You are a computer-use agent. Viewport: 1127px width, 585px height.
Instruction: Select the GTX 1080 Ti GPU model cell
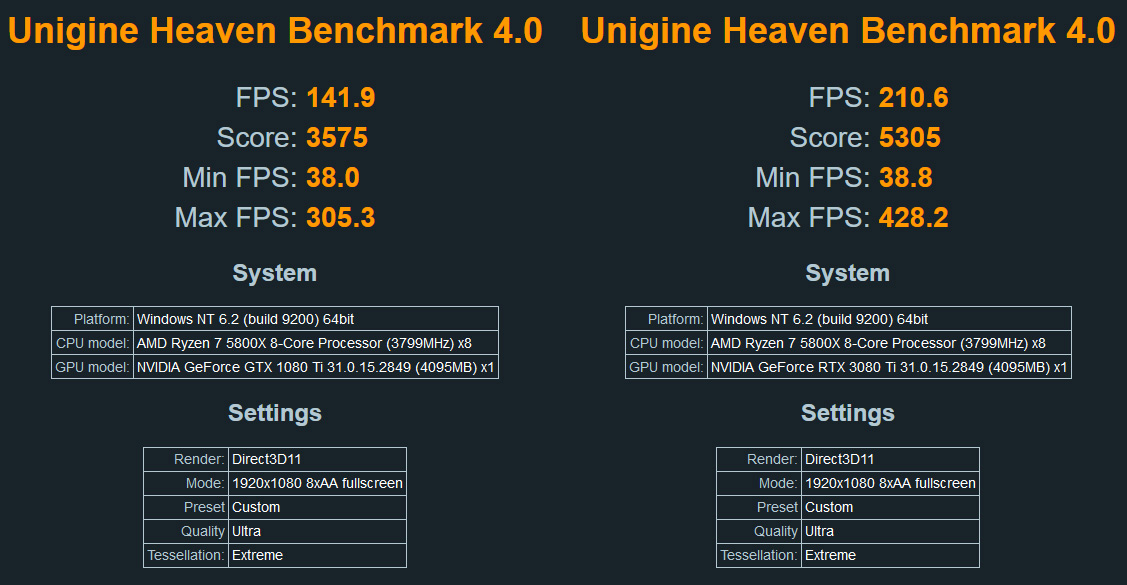[x=316, y=367]
